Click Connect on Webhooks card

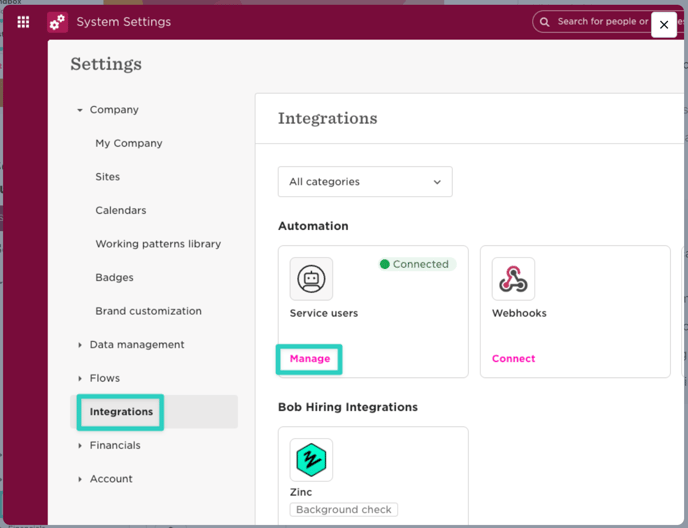point(513,359)
